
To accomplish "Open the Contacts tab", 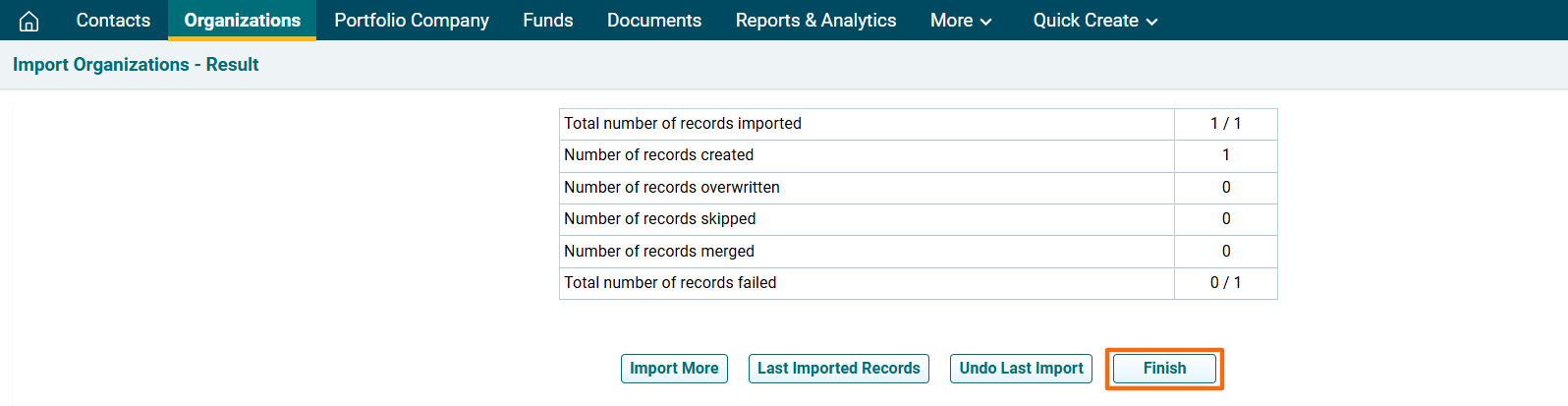I will [113, 21].
